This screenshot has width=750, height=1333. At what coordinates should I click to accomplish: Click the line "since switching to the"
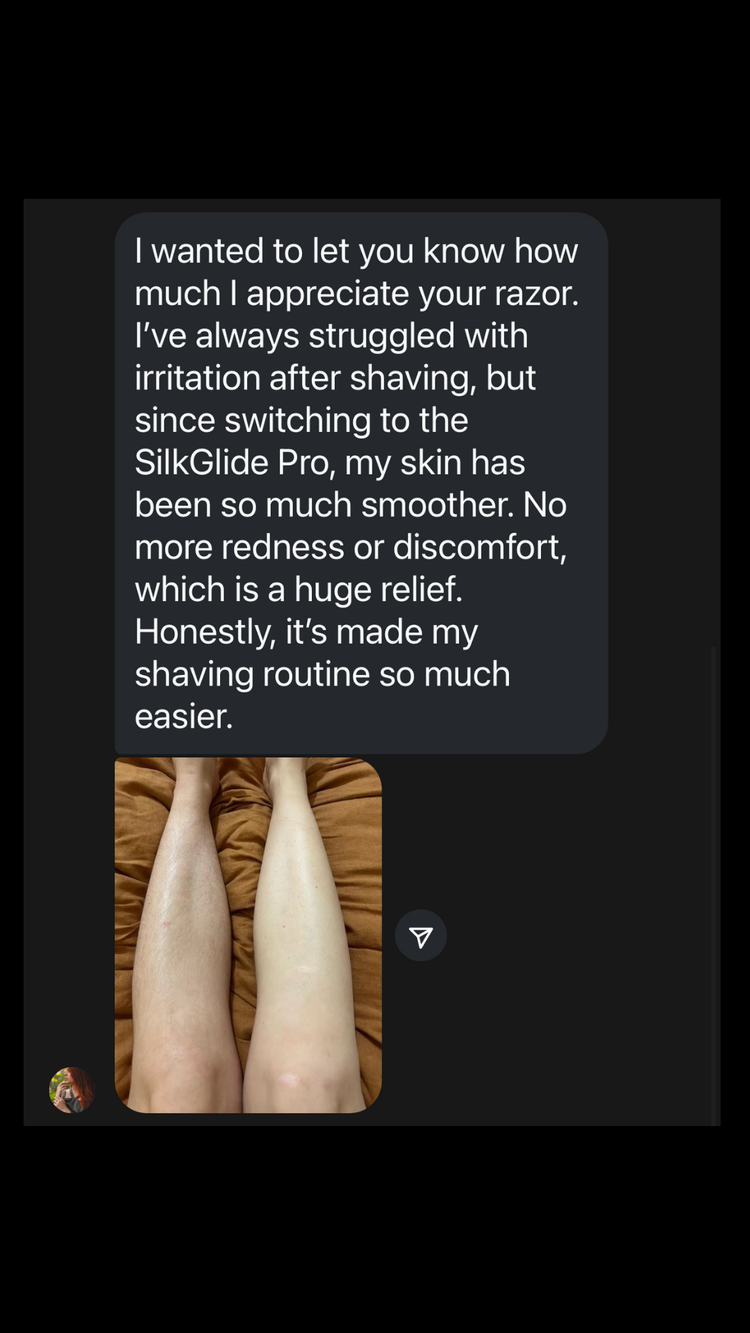[x=301, y=420]
